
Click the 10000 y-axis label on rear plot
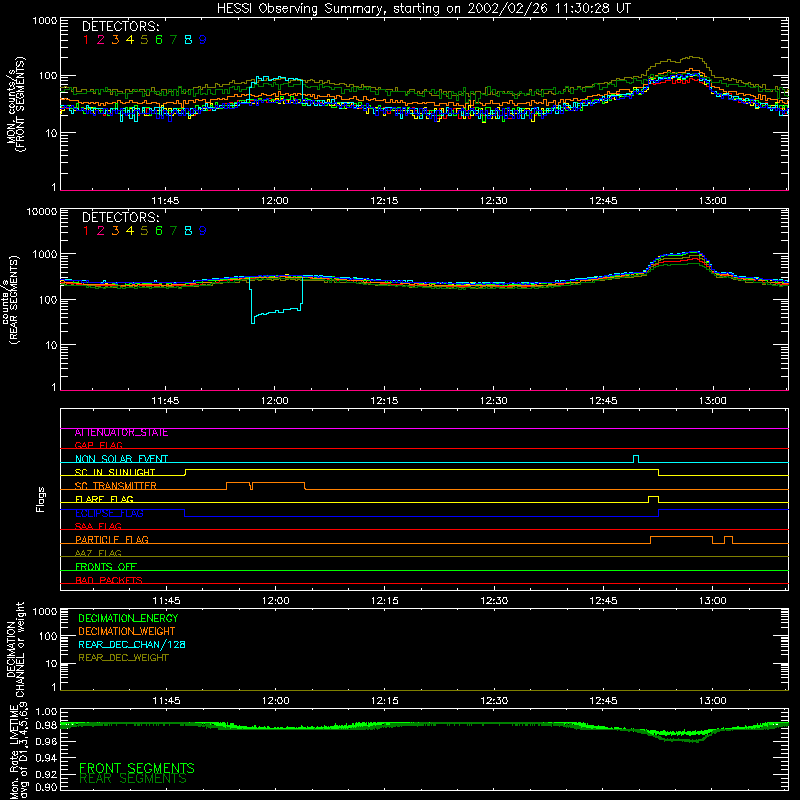tap(42, 212)
